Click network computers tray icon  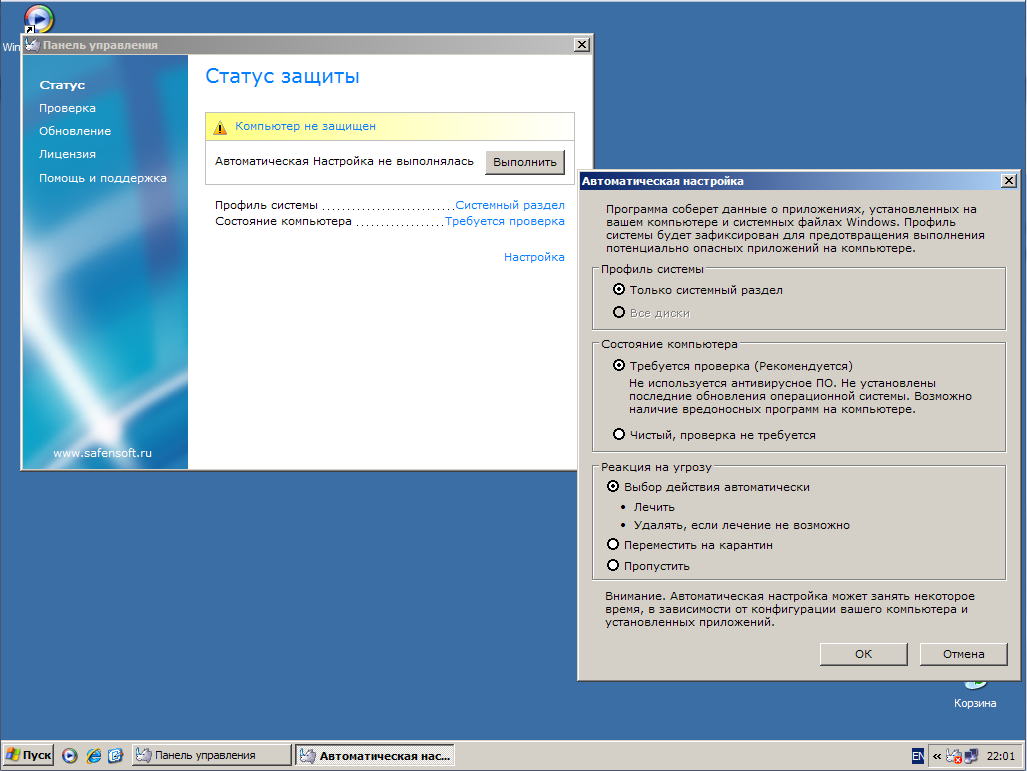tap(971, 756)
